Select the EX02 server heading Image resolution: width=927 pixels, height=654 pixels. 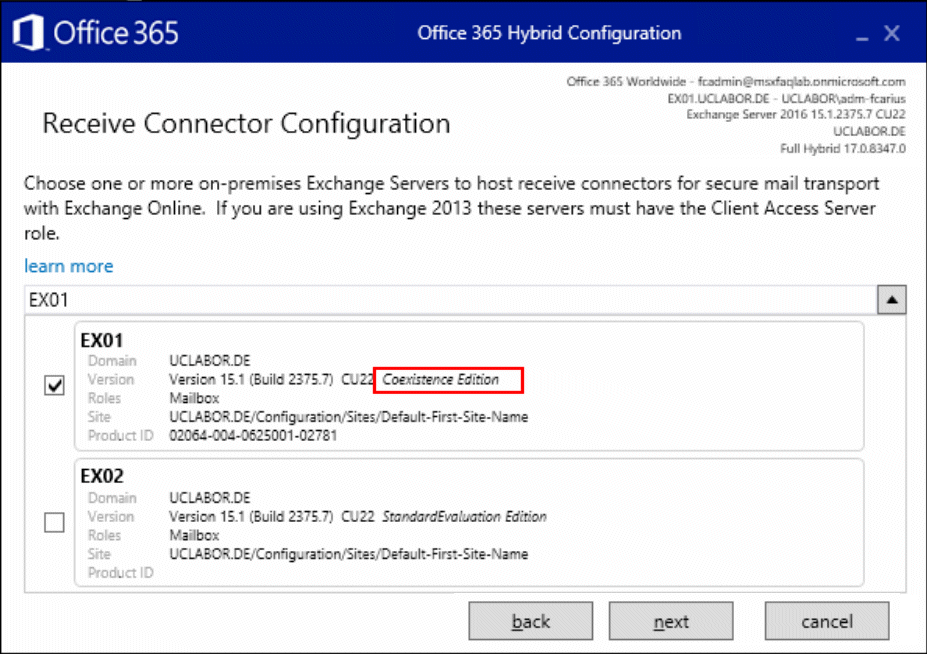pos(102,476)
